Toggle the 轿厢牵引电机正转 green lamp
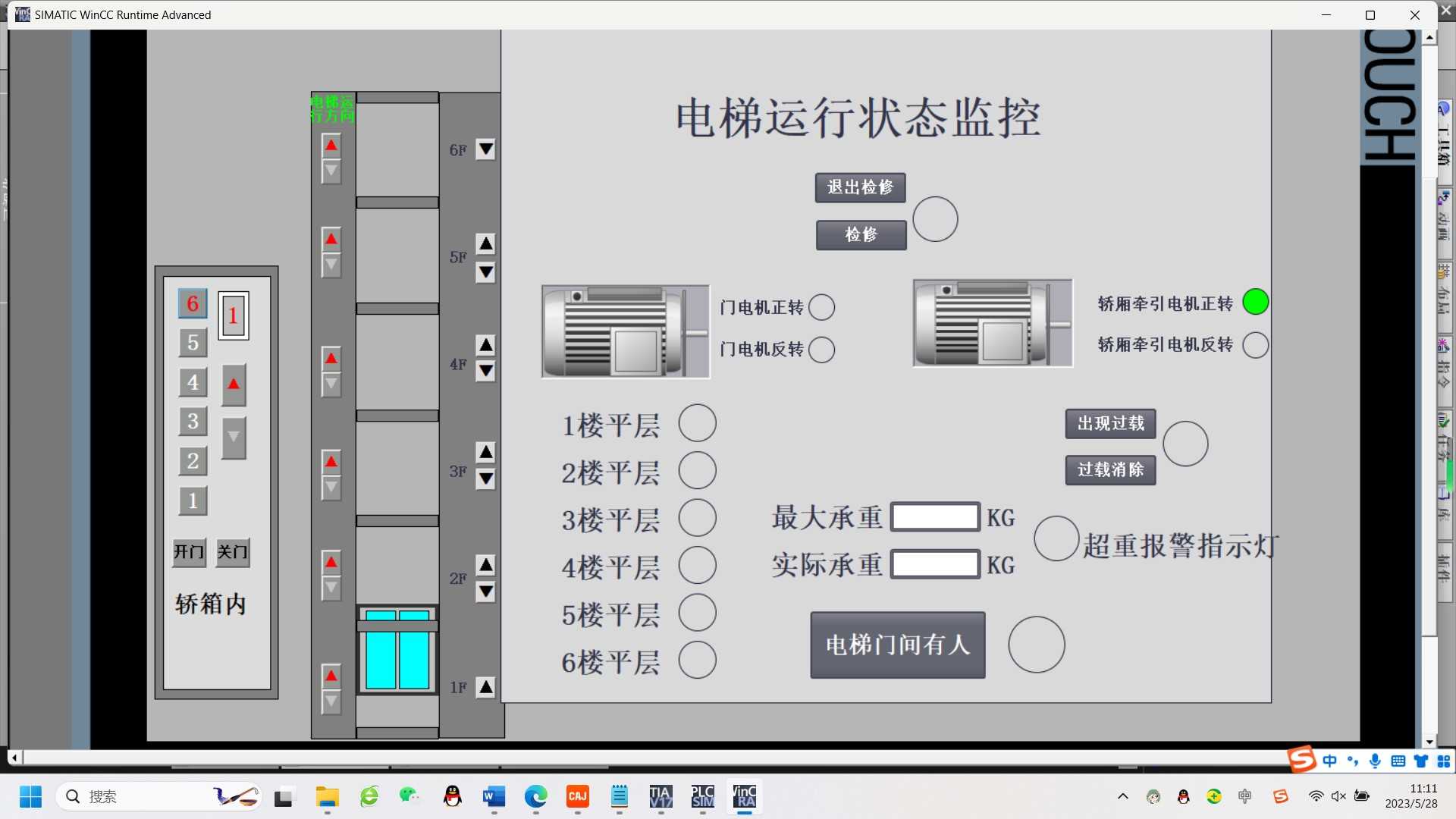 (1256, 301)
